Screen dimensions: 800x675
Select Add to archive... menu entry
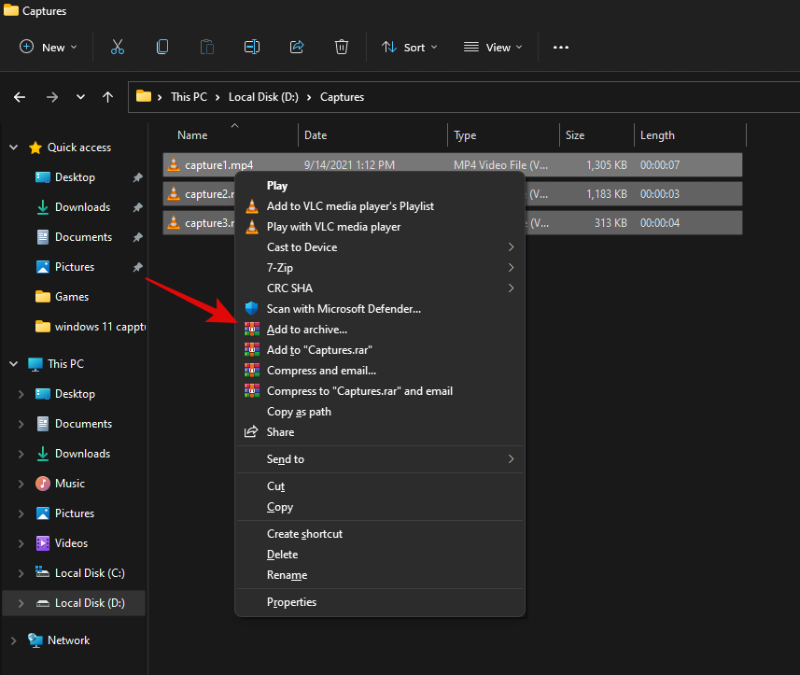307,330
